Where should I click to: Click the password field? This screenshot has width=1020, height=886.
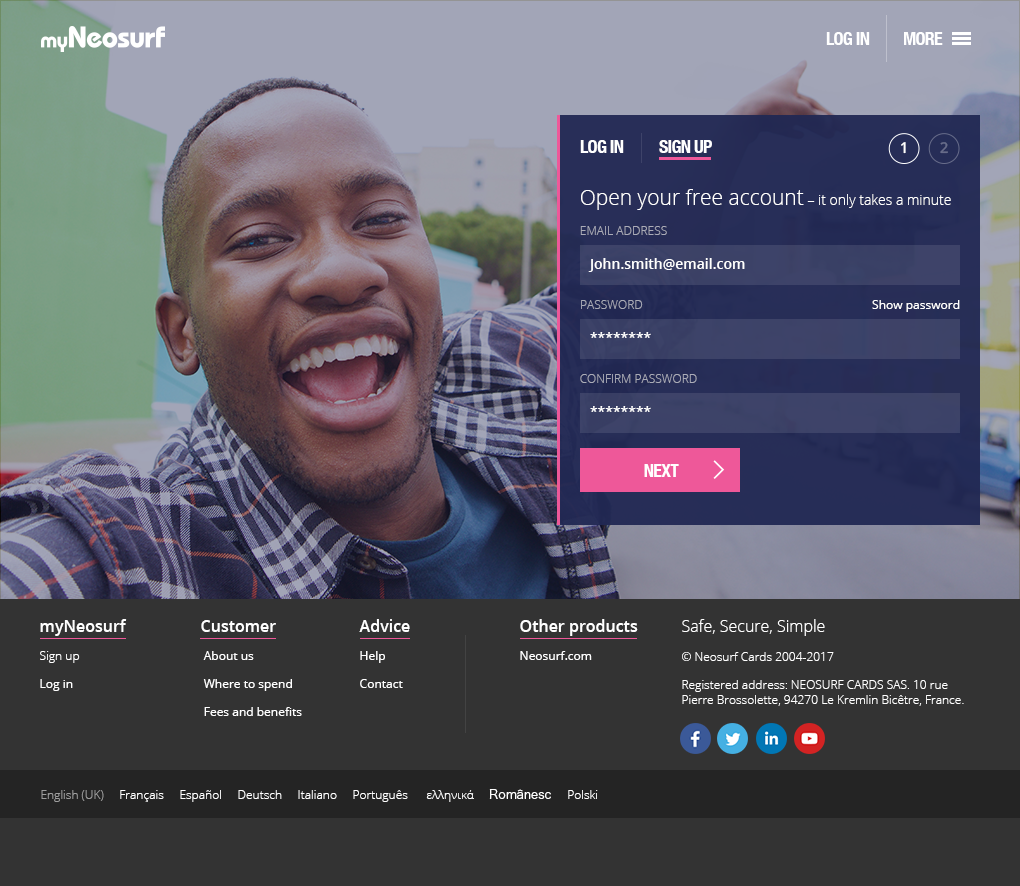[770, 339]
